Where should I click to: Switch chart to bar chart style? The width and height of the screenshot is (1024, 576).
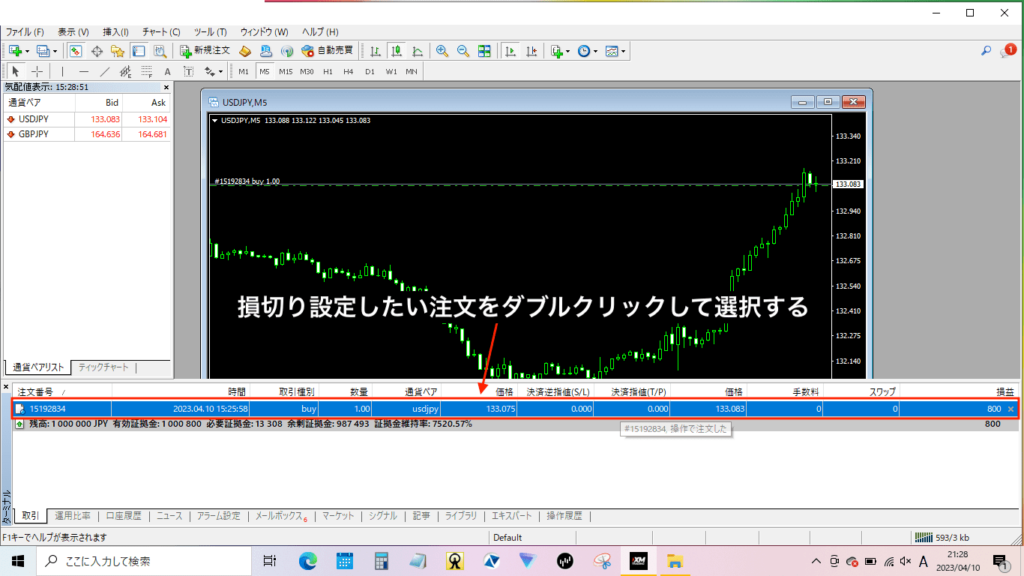(376, 51)
